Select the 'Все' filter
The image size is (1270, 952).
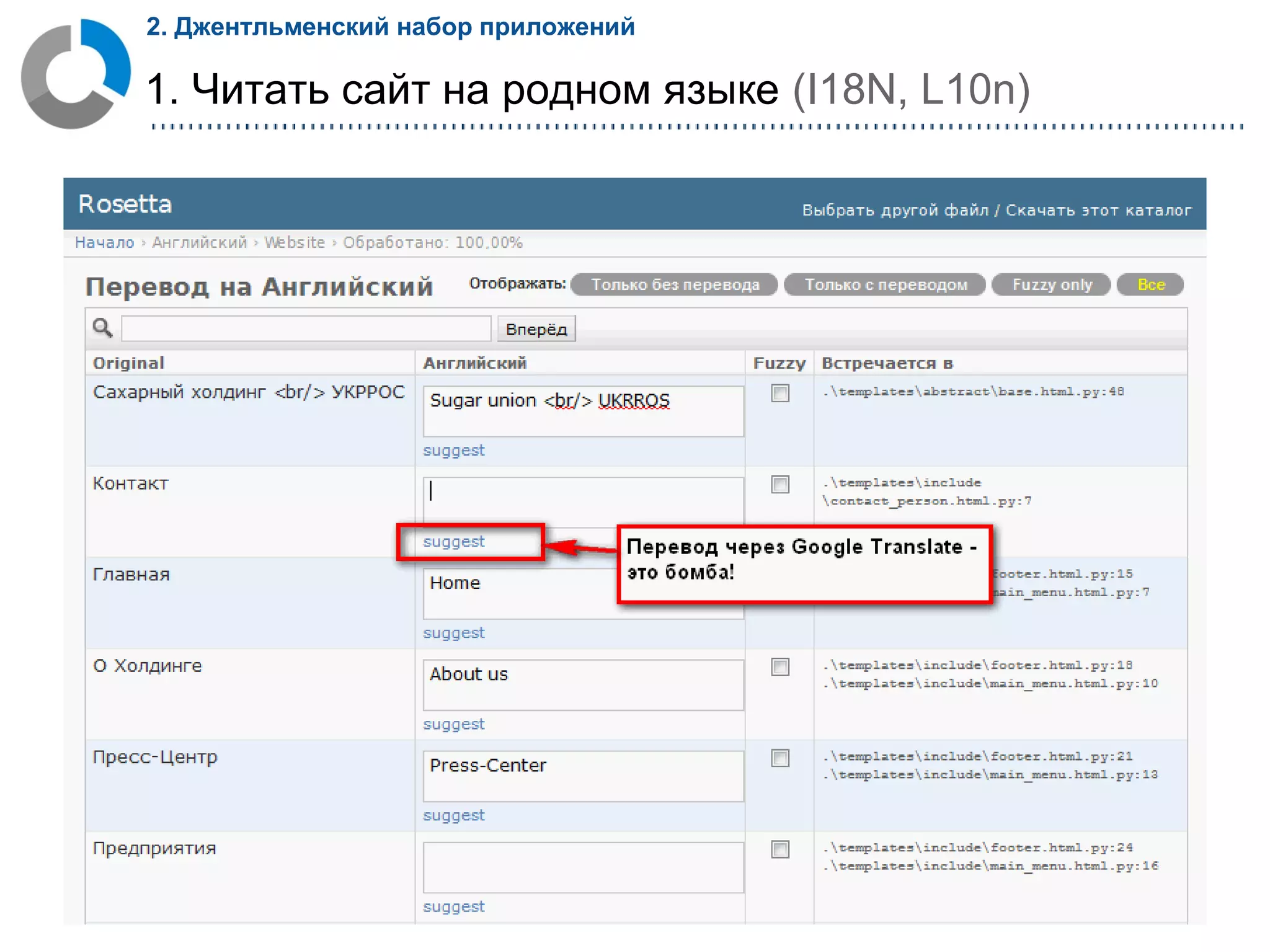pos(1151,284)
